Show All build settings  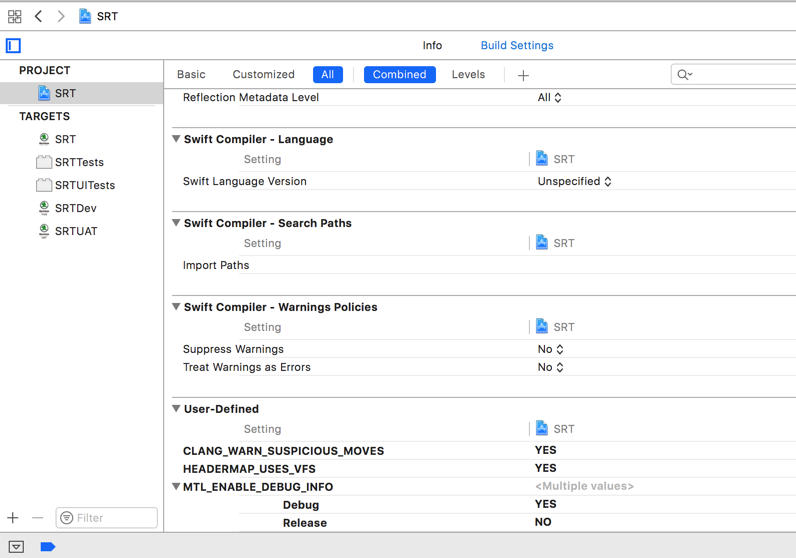327,75
